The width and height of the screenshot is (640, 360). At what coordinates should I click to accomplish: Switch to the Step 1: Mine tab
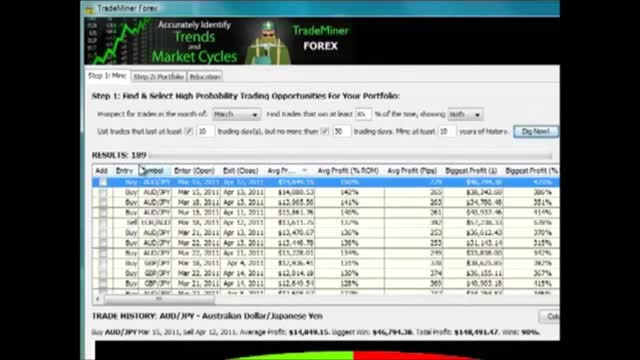[x=107, y=76]
